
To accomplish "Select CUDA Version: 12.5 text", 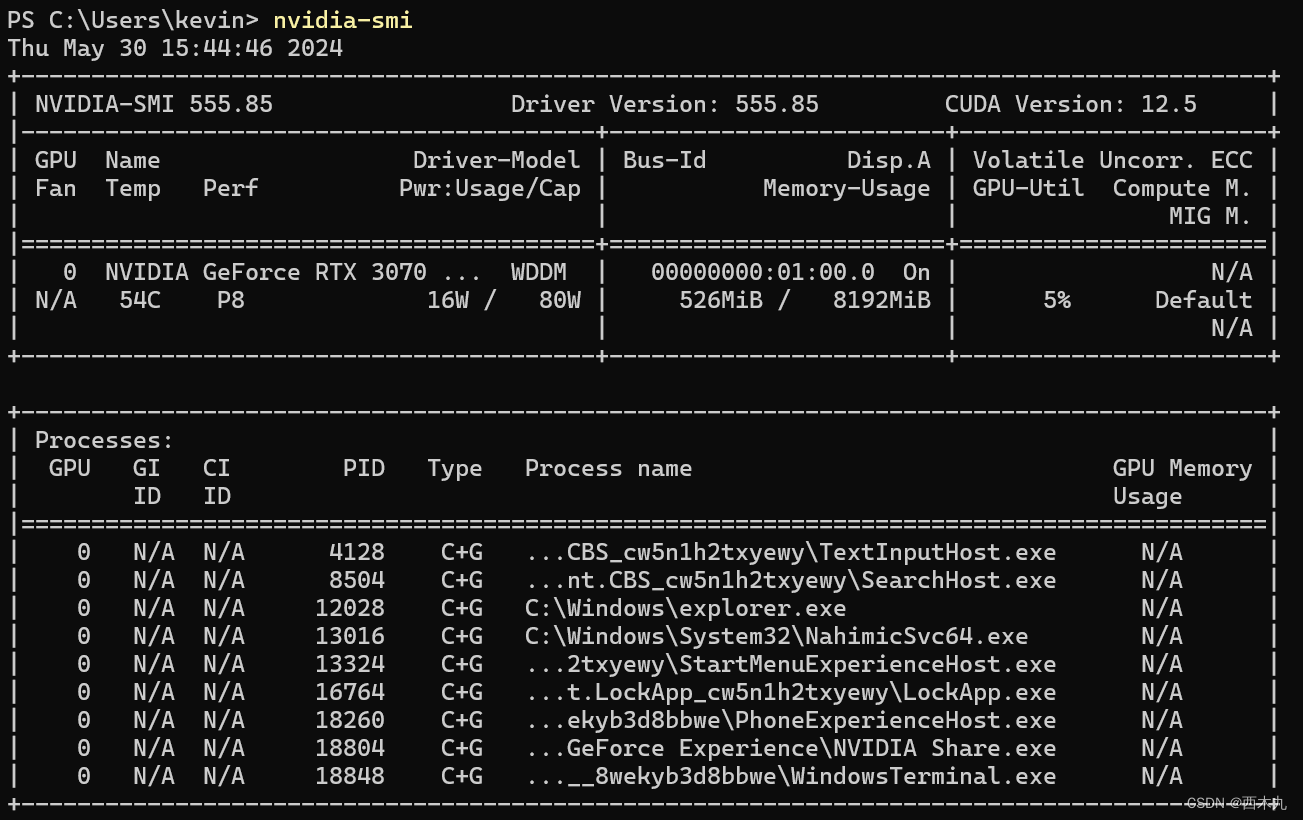I will point(1070,104).
